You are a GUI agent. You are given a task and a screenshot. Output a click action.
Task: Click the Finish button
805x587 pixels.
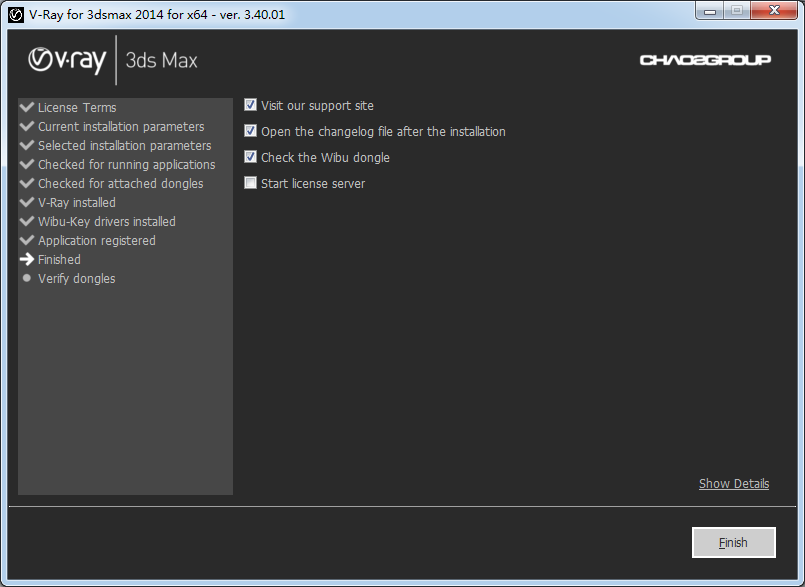[x=734, y=542]
